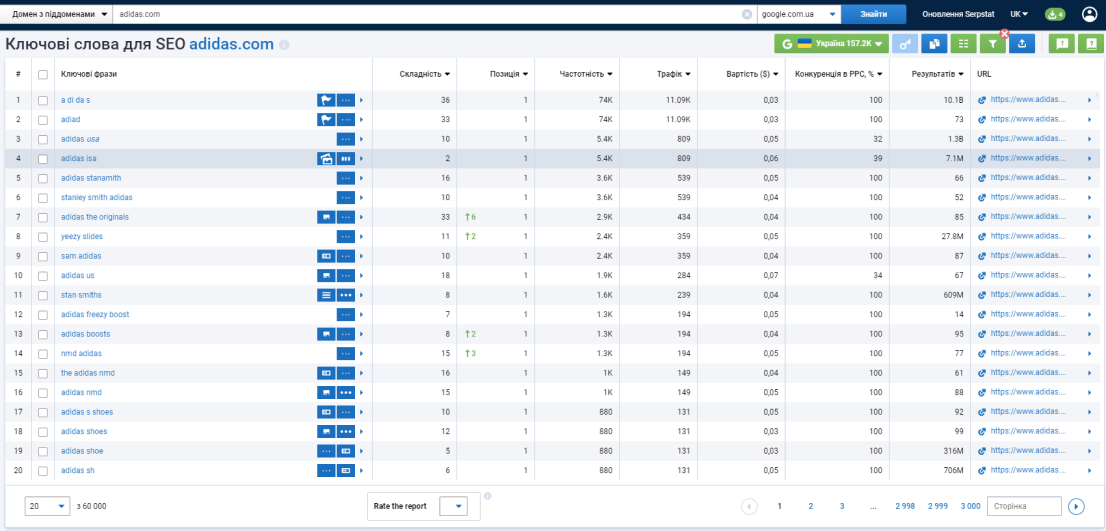Click info icon beside adidas.com heading
This screenshot has width=1106, height=531.
(x=284, y=45)
